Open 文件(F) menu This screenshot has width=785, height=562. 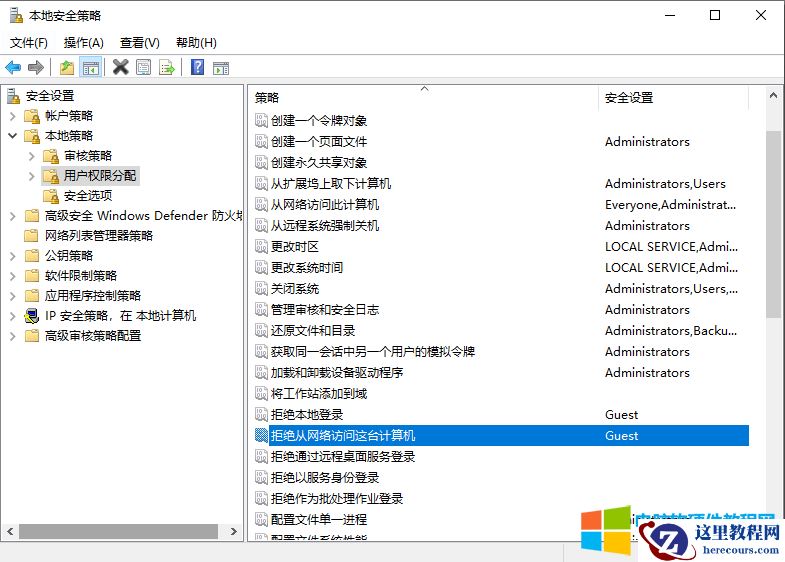click(29, 43)
